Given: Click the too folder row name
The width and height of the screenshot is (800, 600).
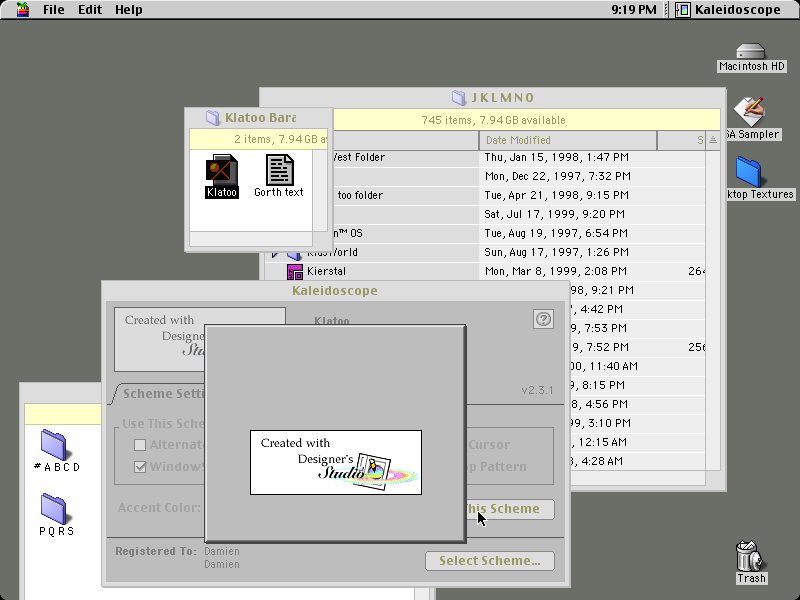Looking at the screenshot, I should point(360,195).
